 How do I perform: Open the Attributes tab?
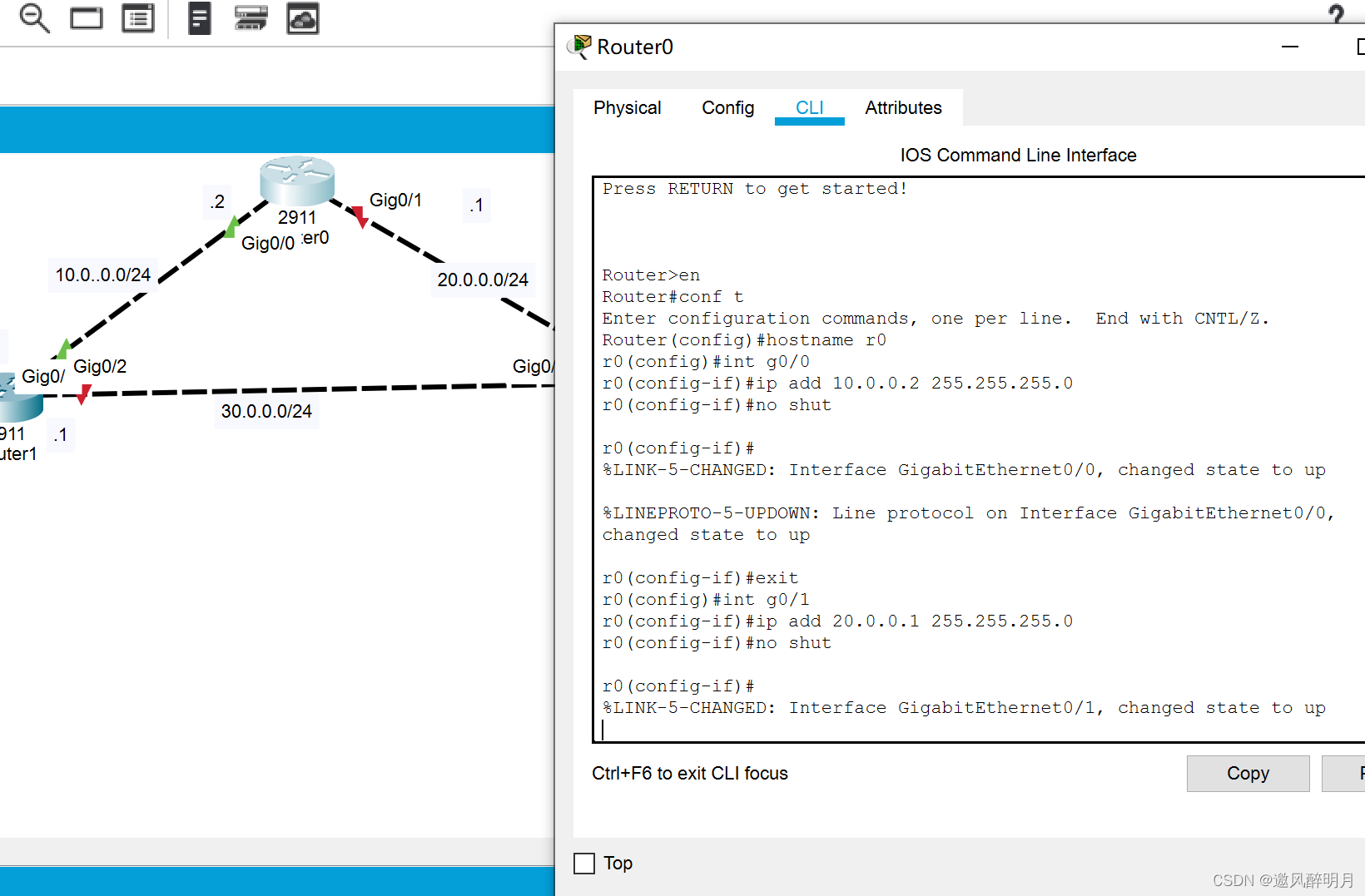(903, 107)
